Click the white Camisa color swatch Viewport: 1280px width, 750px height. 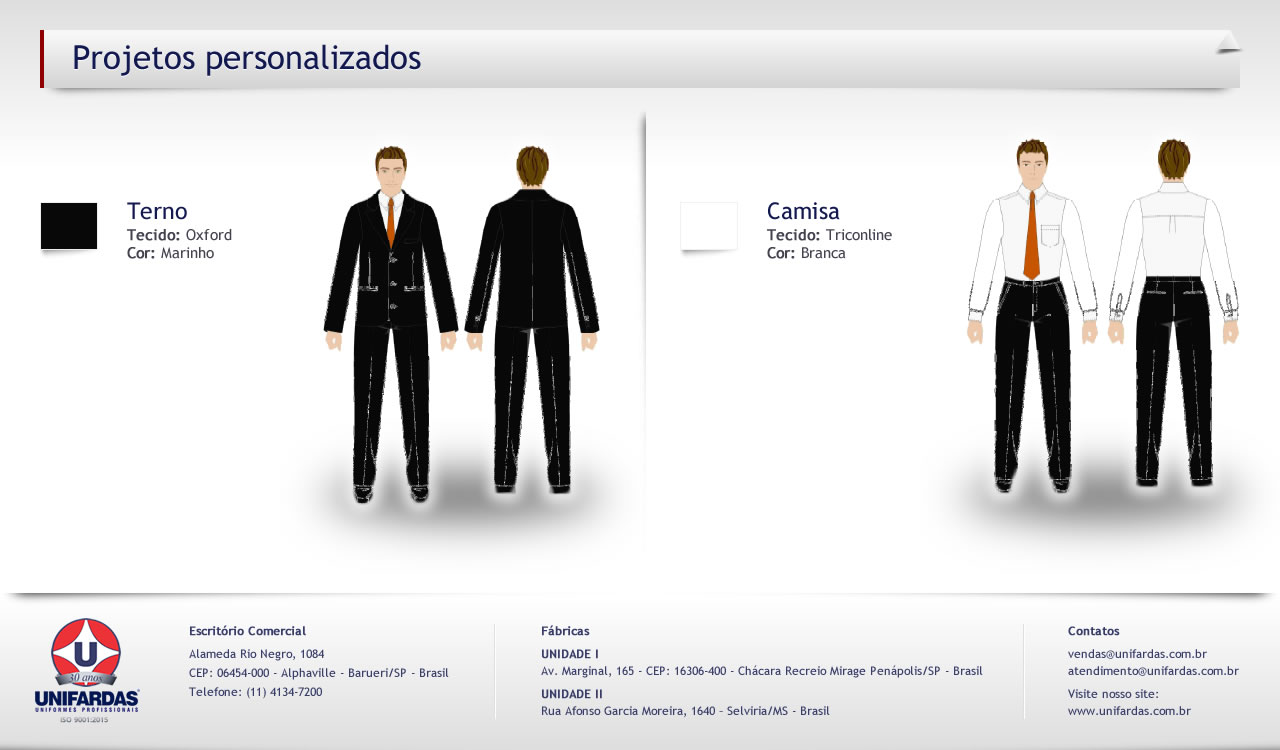(x=709, y=226)
